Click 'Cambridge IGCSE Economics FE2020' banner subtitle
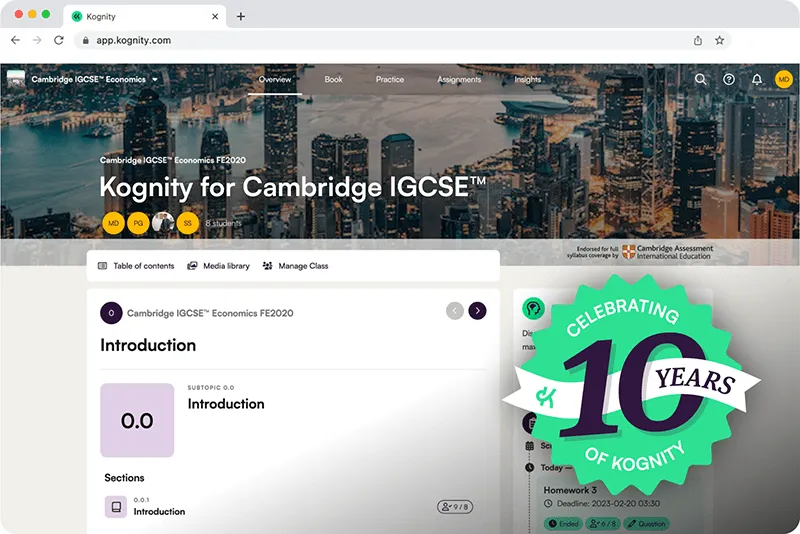 coord(173,160)
